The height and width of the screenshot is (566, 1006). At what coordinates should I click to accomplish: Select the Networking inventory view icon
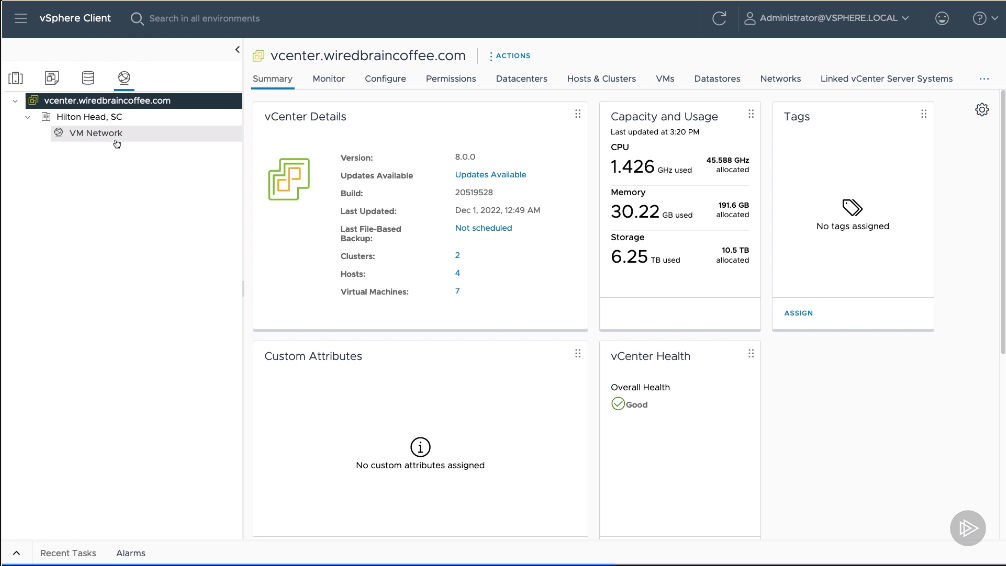tap(124, 78)
